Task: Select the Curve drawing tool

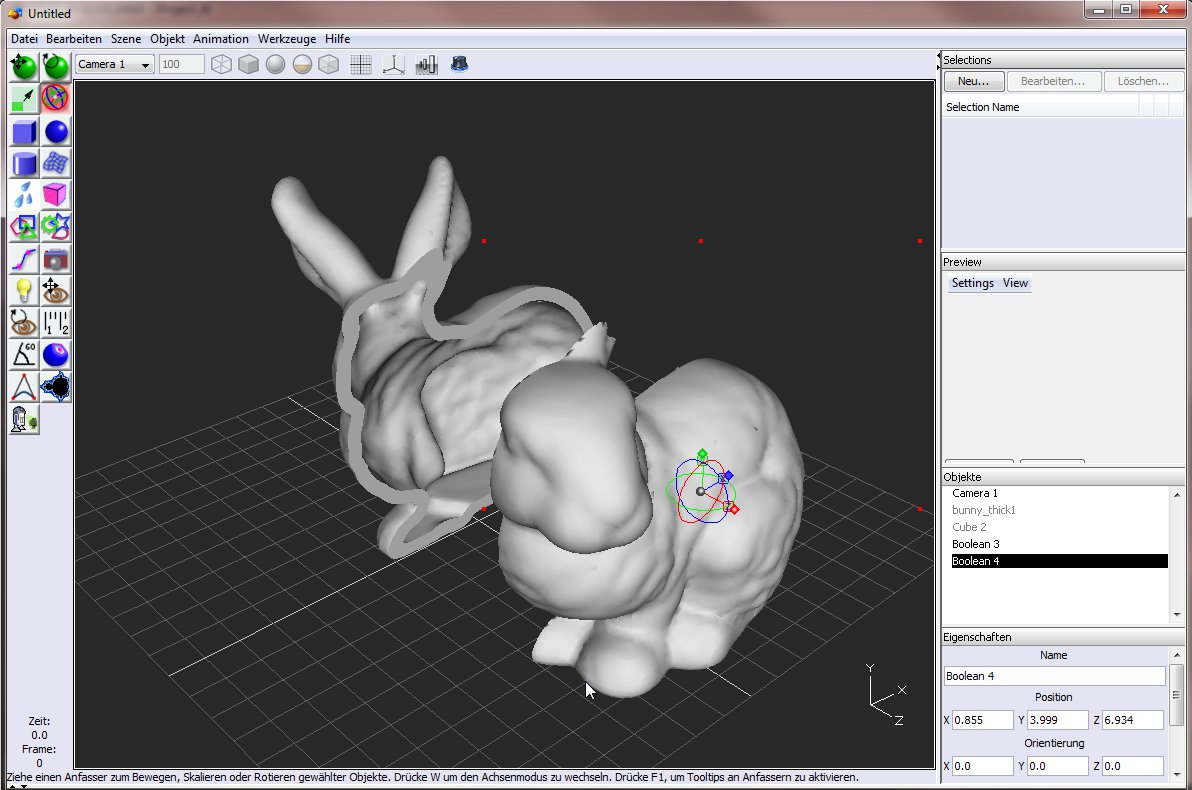Action: (24, 259)
